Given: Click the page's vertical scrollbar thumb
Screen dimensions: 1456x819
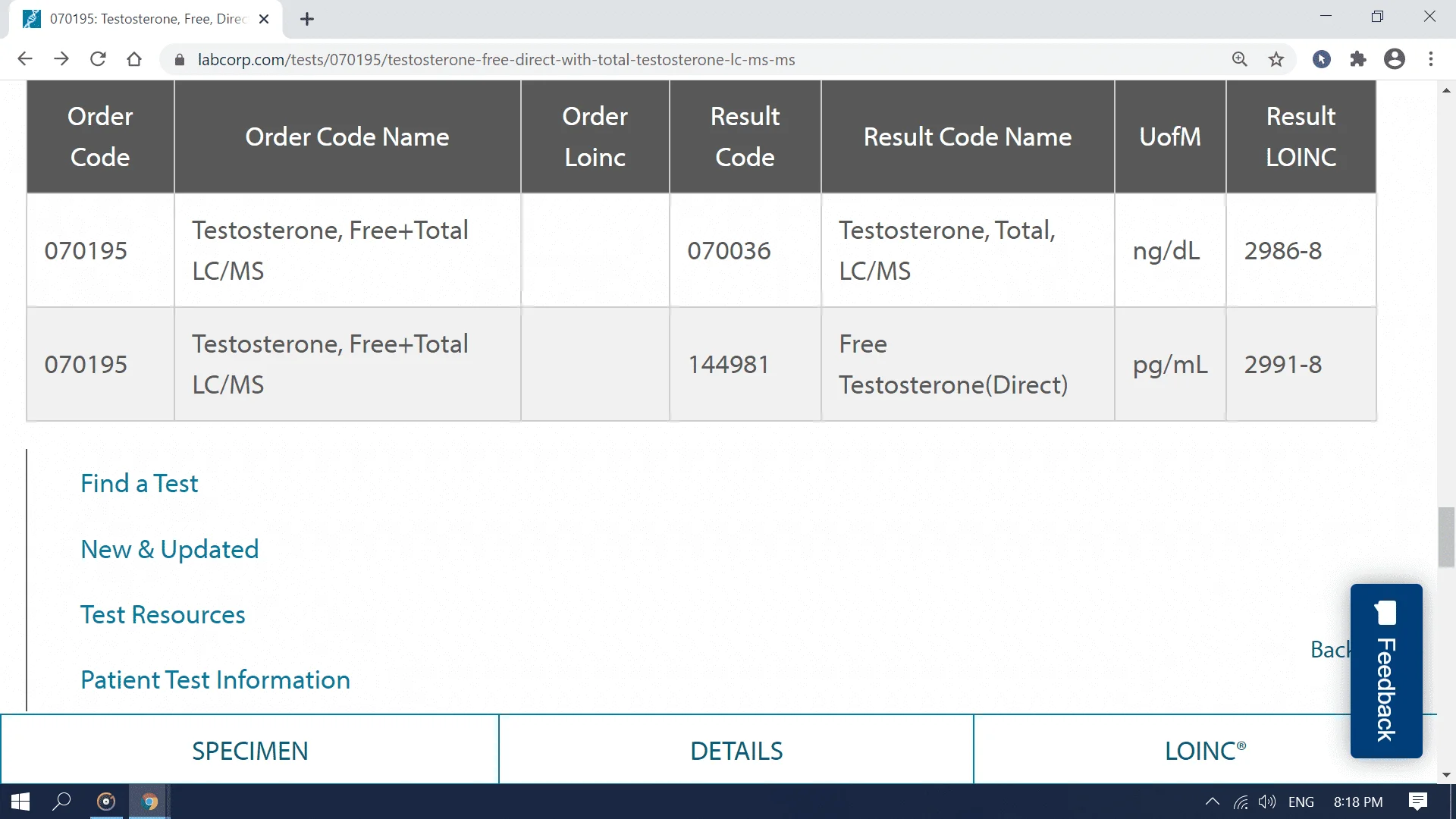Looking at the screenshot, I should point(1446,537).
